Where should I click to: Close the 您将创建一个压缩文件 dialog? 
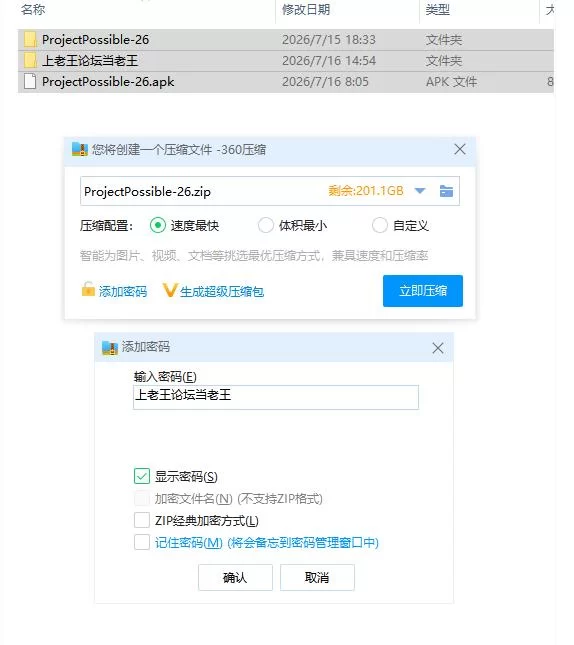460,149
